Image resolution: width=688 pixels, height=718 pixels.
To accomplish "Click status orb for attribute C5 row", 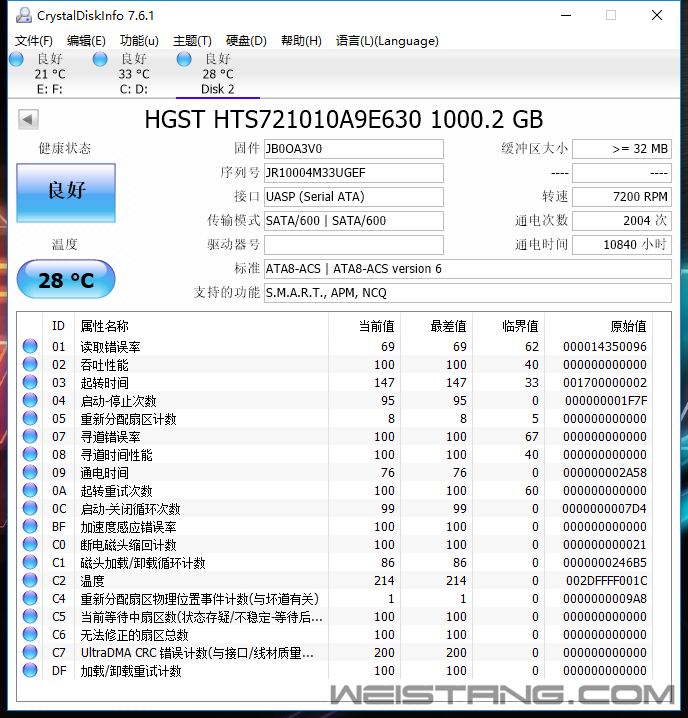I will (x=30, y=616).
